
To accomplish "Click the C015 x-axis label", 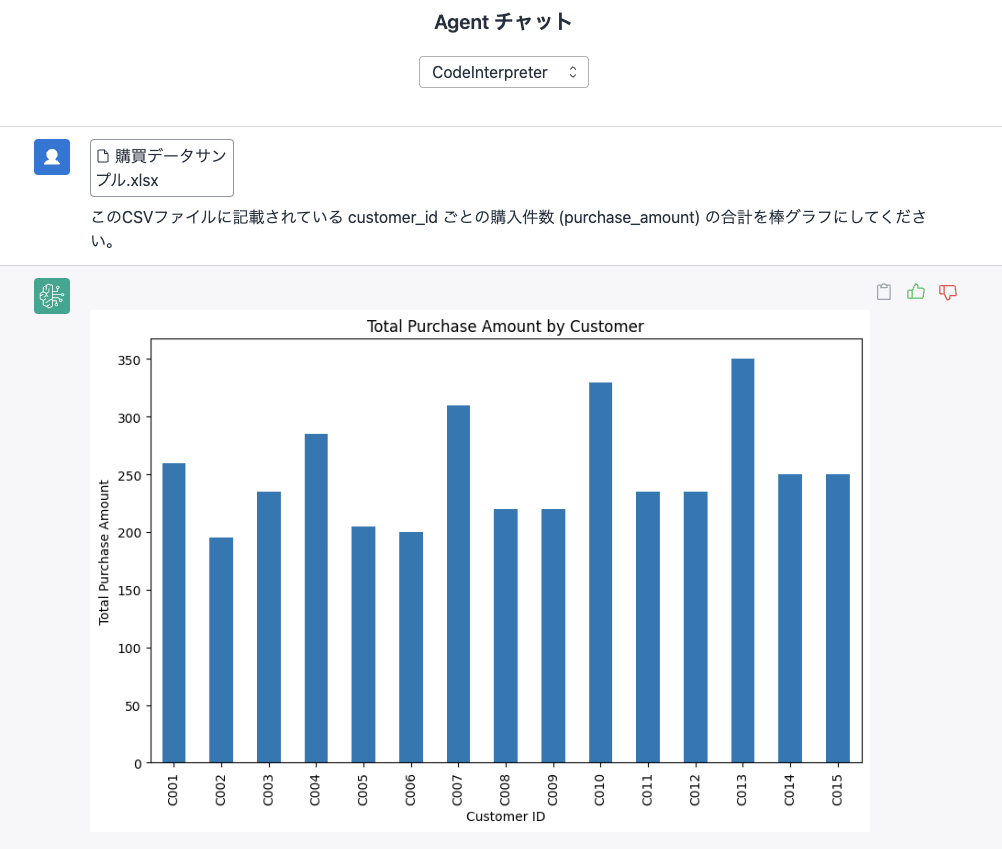I will 837,790.
